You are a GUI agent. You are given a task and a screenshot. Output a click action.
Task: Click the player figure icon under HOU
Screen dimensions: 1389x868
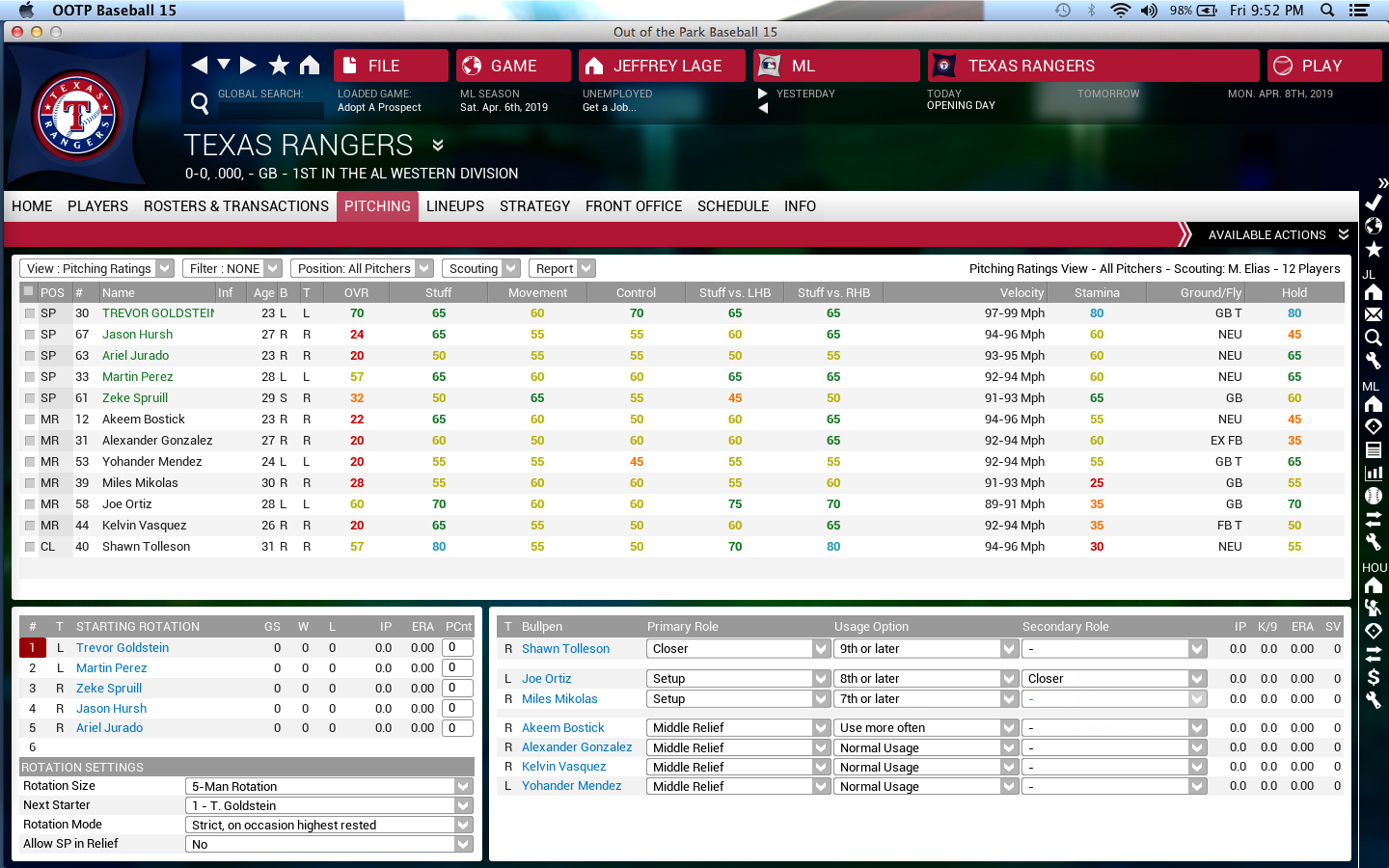[x=1374, y=608]
